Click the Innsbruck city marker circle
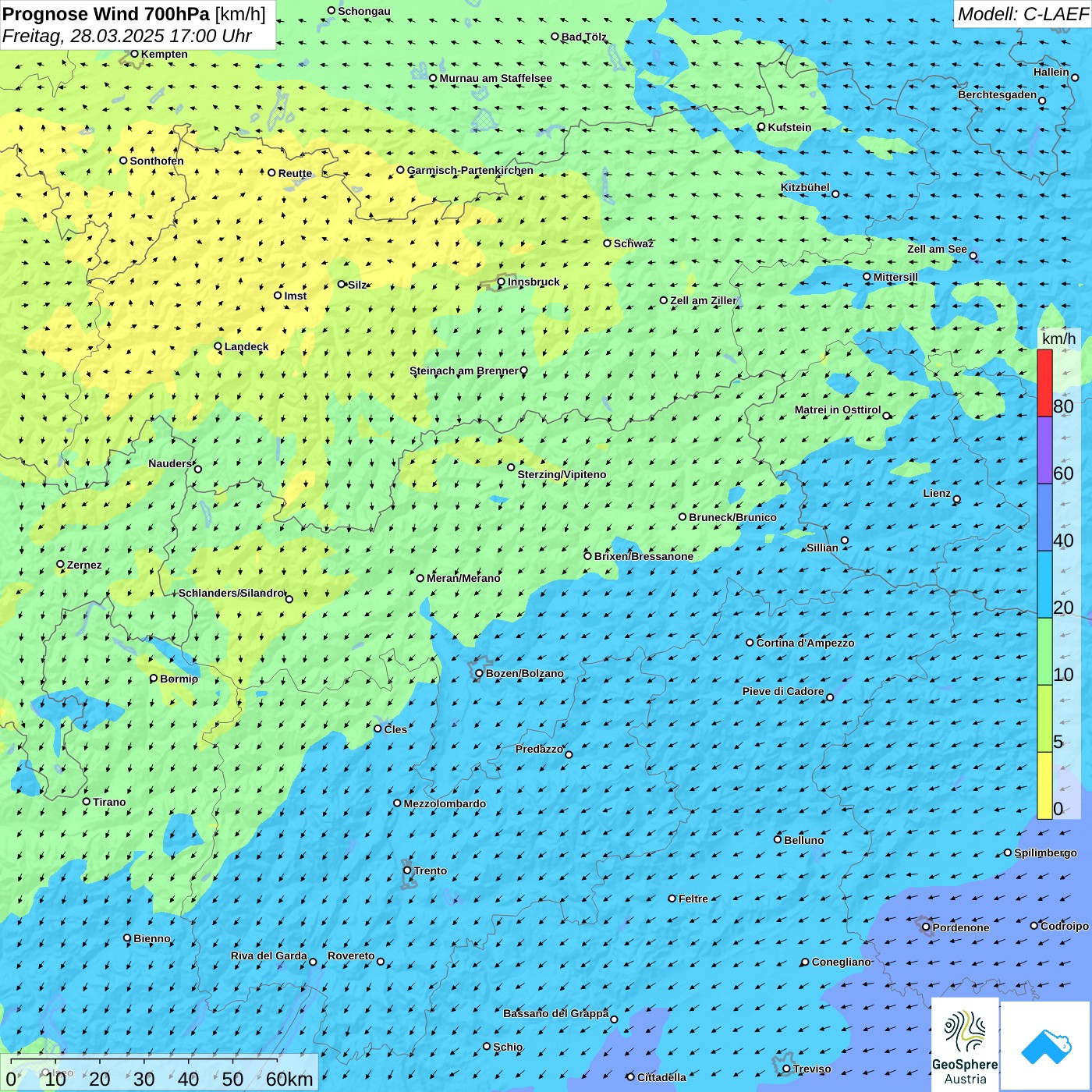The width and height of the screenshot is (1092, 1092). click(x=502, y=282)
